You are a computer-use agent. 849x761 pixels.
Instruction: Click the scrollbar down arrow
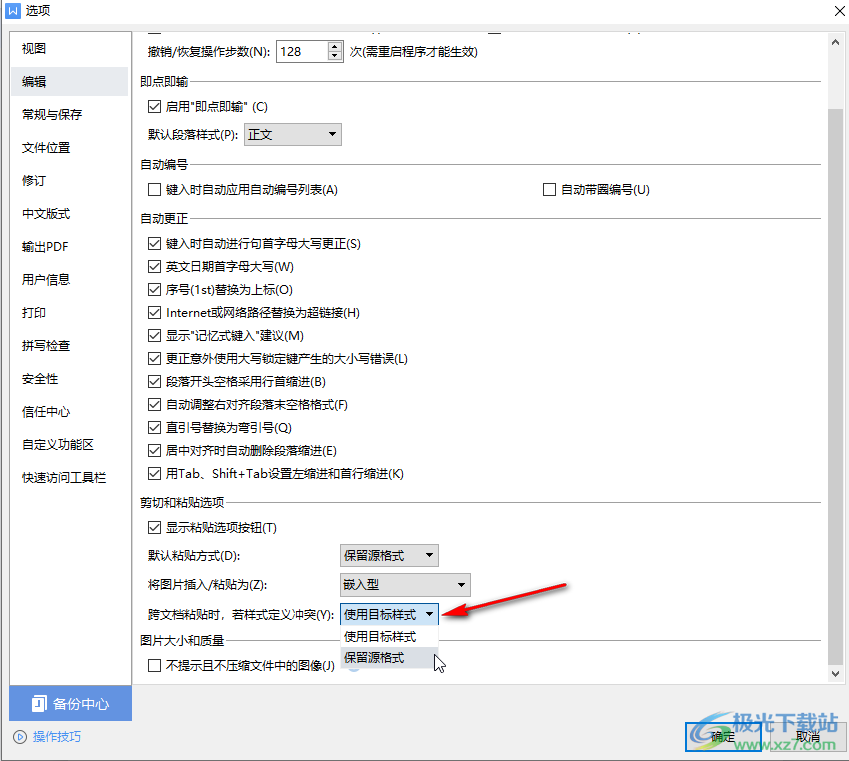click(835, 674)
